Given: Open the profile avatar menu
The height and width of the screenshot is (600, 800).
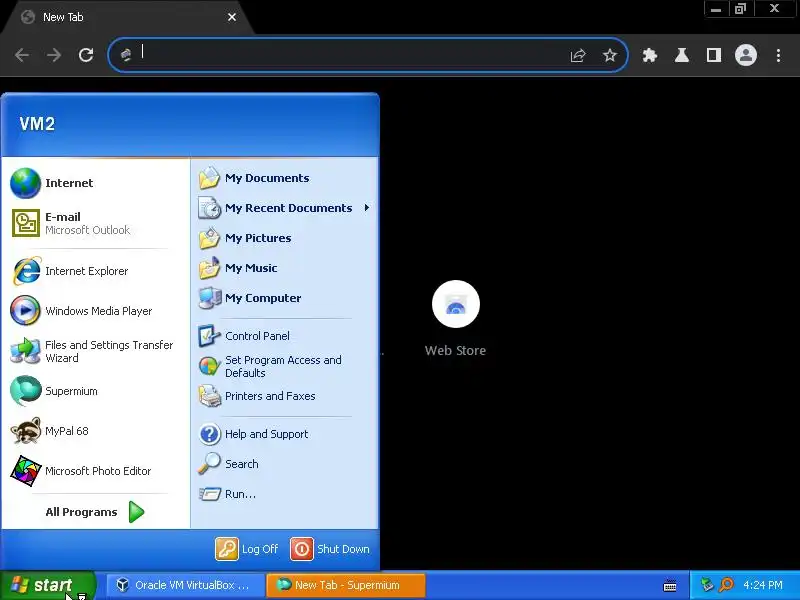Looking at the screenshot, I should 745,55.
